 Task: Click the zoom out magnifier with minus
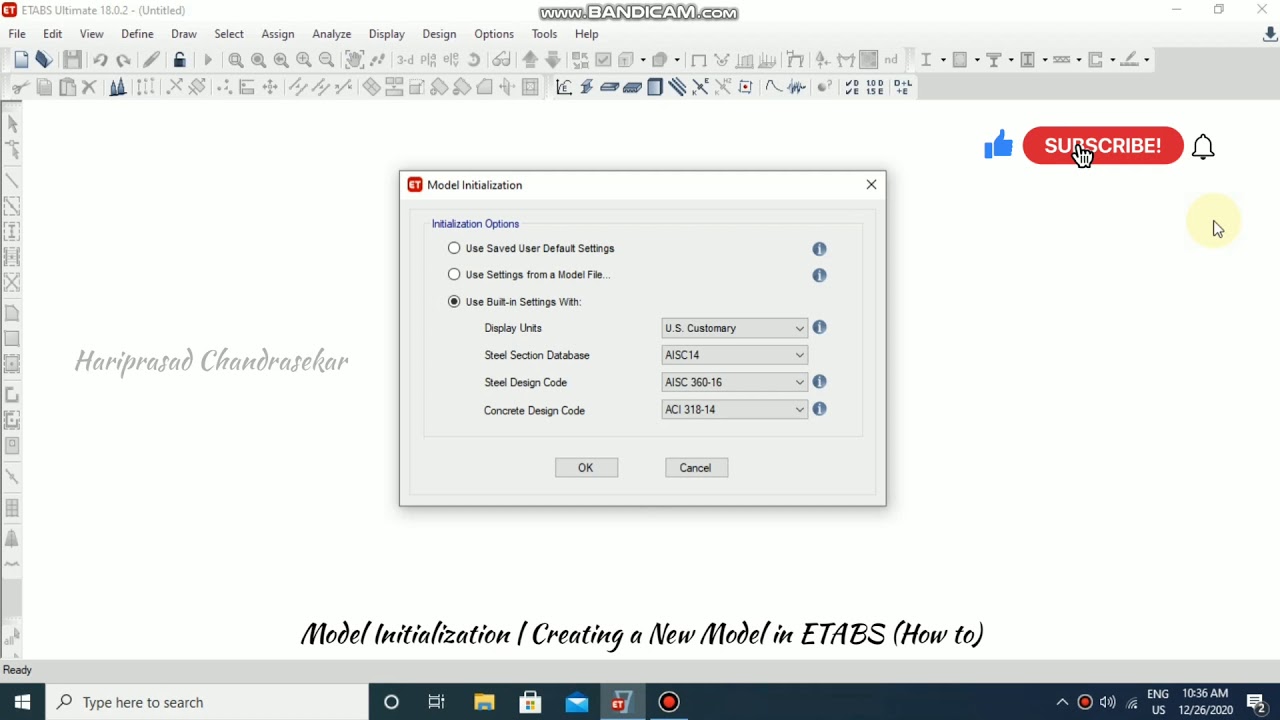point(326,60)
